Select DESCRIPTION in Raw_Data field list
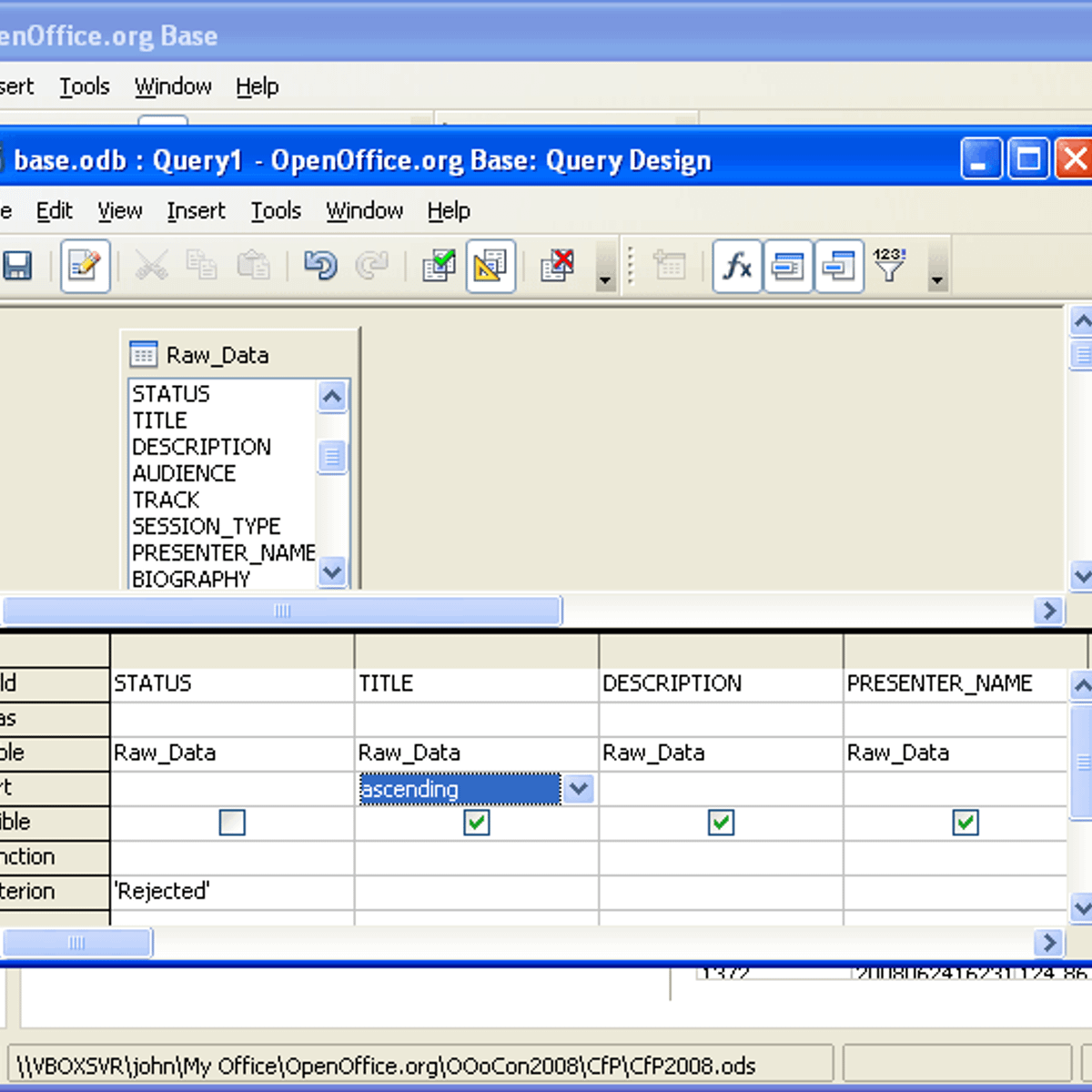Screen dimensions: 1092x1092 coord(202,447)
